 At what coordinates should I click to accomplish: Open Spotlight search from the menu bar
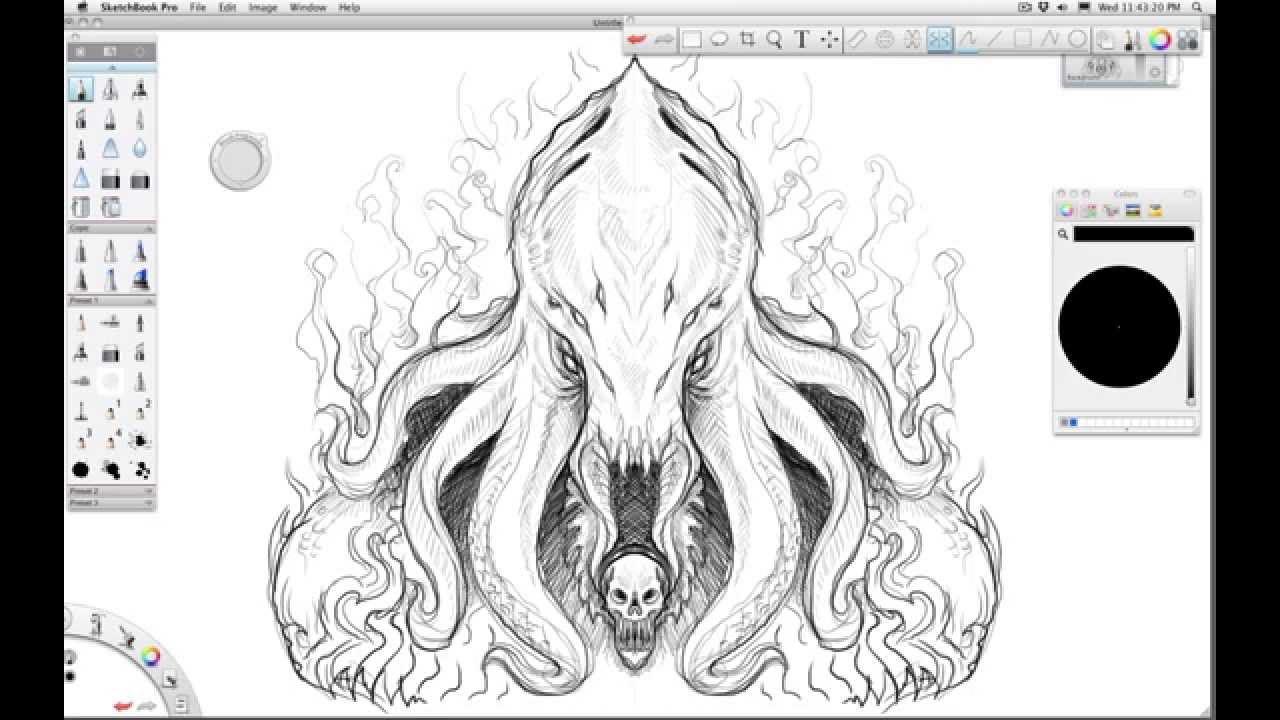(1197, 7)
